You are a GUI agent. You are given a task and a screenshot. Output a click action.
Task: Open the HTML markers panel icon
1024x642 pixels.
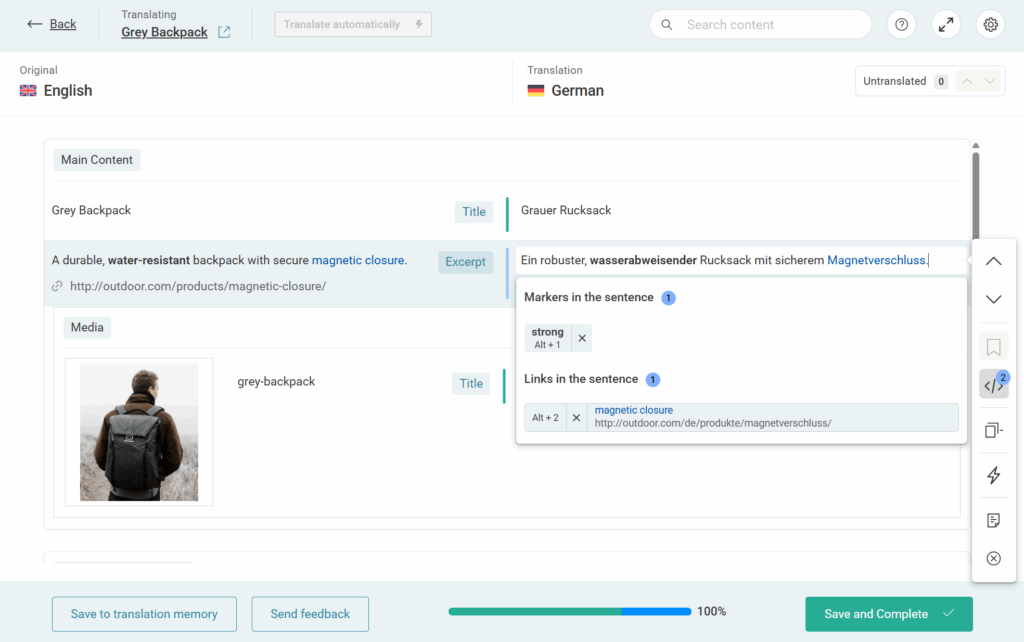[991, 383]
